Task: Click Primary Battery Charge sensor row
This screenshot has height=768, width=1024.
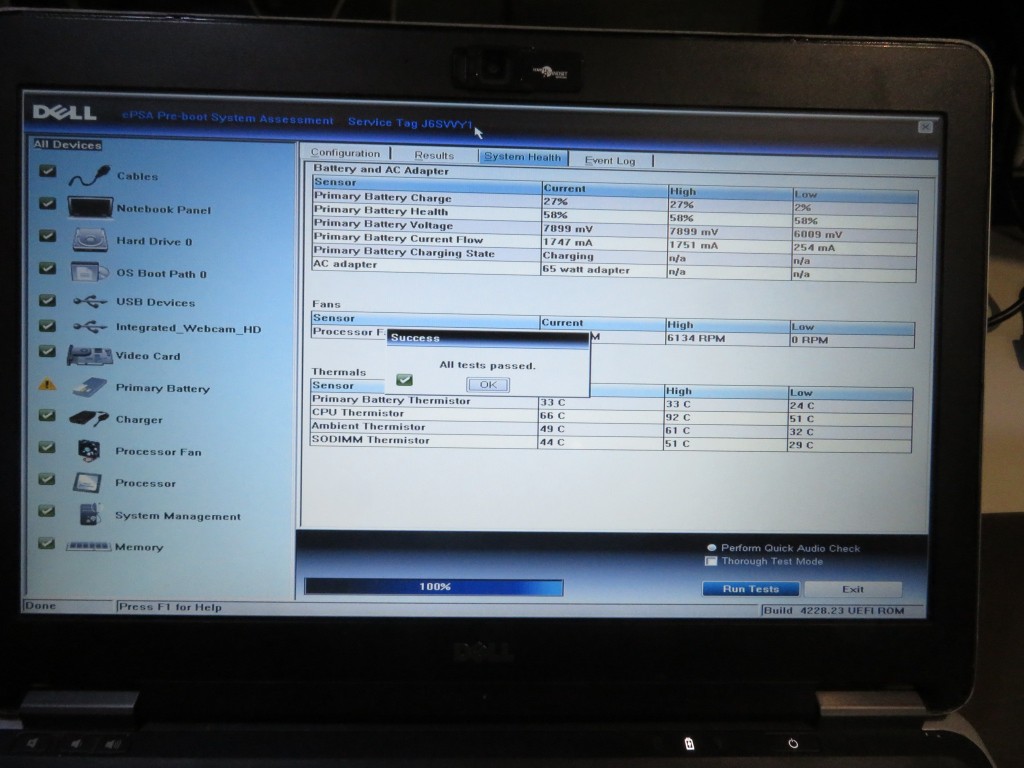Action: [615, 200]
